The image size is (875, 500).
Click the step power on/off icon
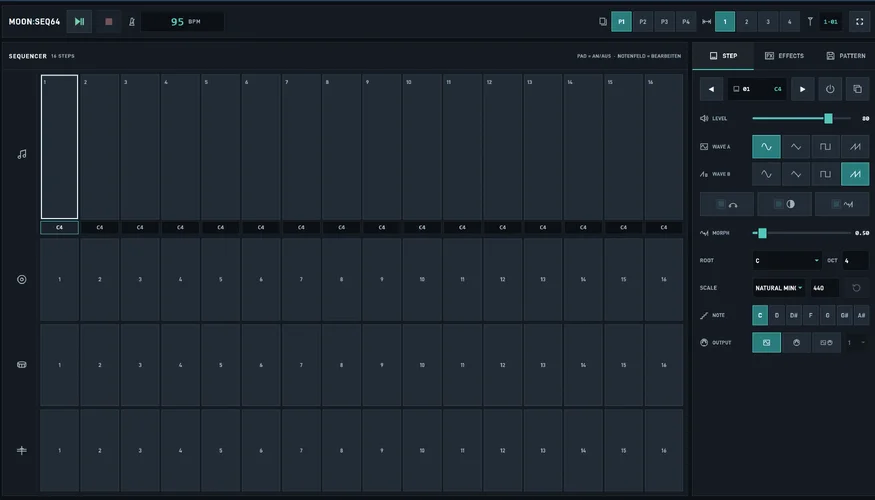[x=830, y=89]
